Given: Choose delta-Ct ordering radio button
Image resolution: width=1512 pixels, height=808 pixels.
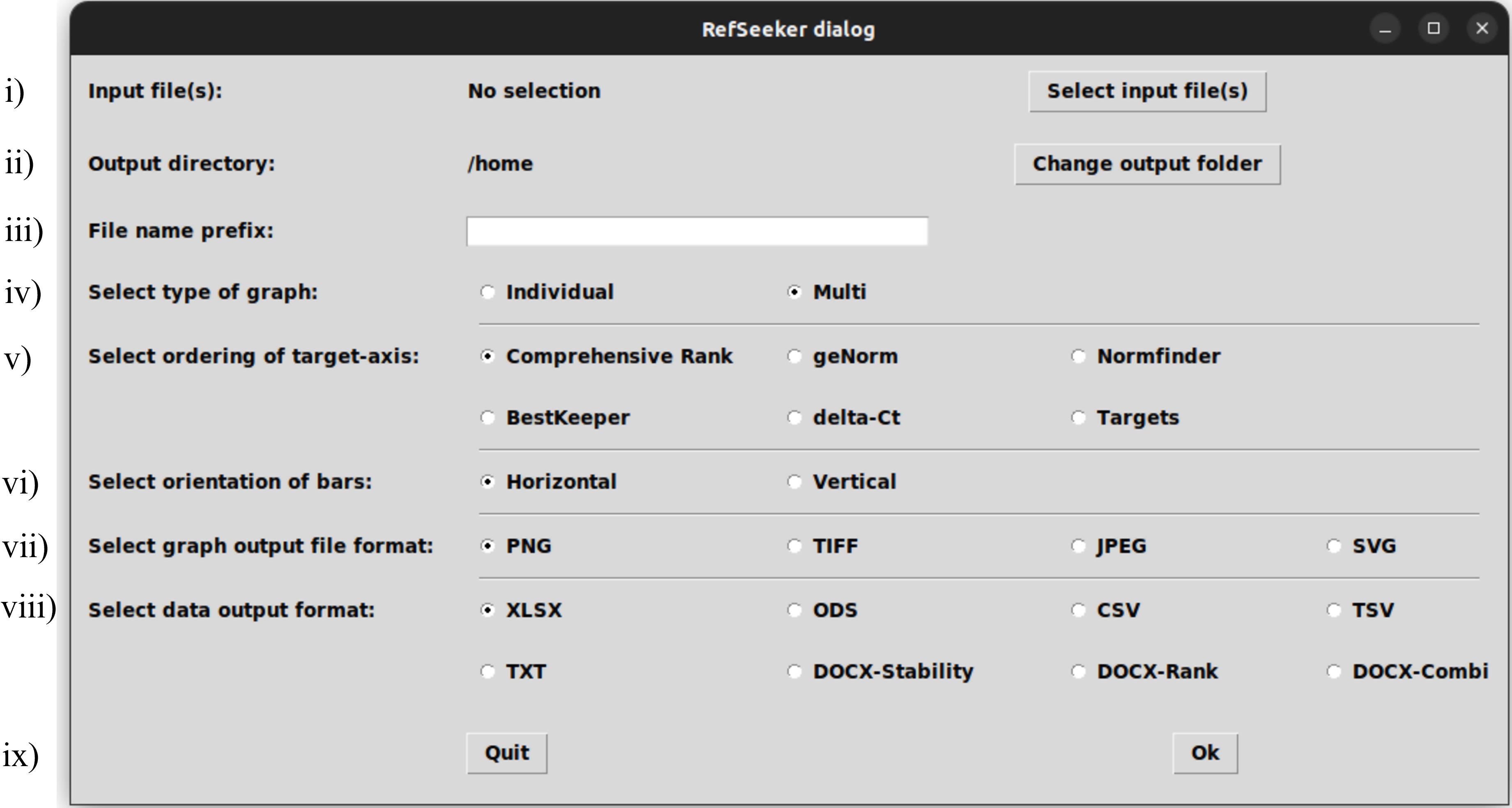Looking at the screenshot, I should pos(843,418).
